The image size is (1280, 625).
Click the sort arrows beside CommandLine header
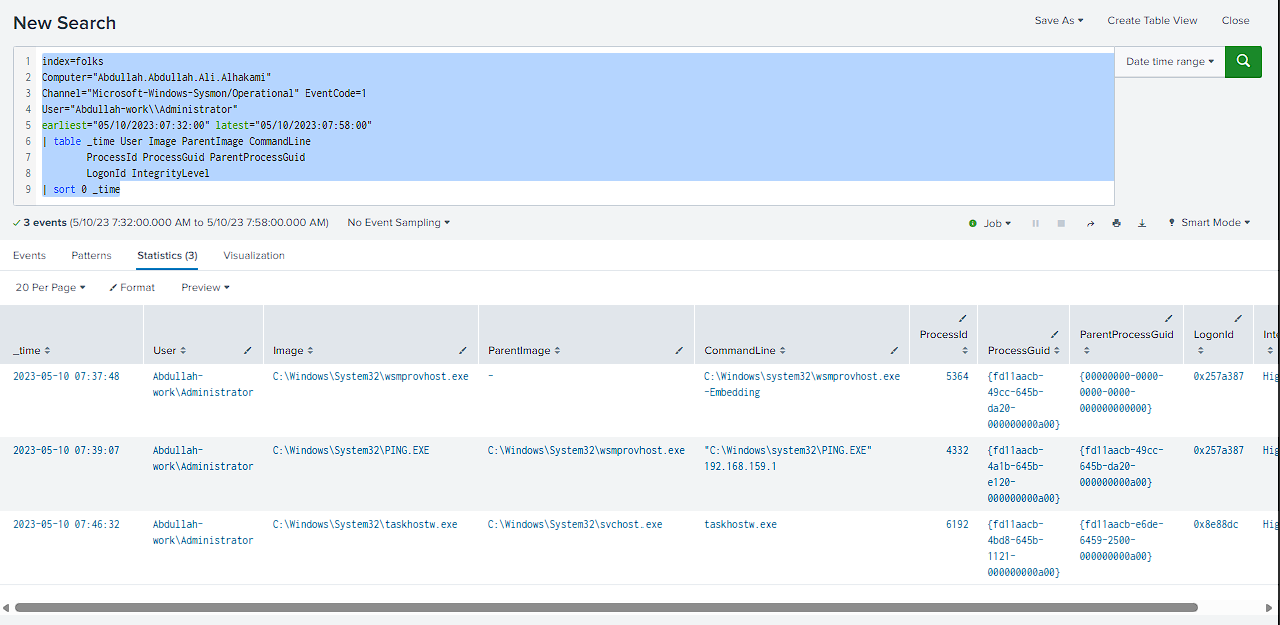tap(782, 351)
